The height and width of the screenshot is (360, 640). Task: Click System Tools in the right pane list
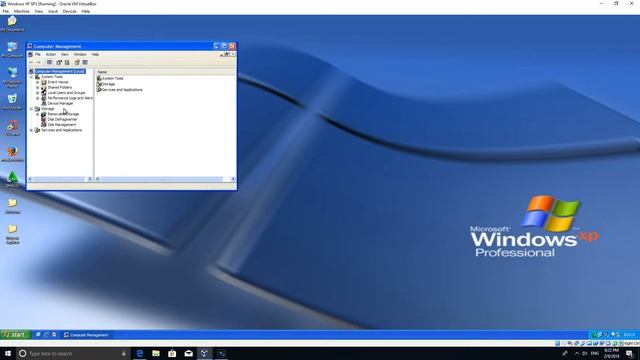pyautogui.click(x=110, y=78)
